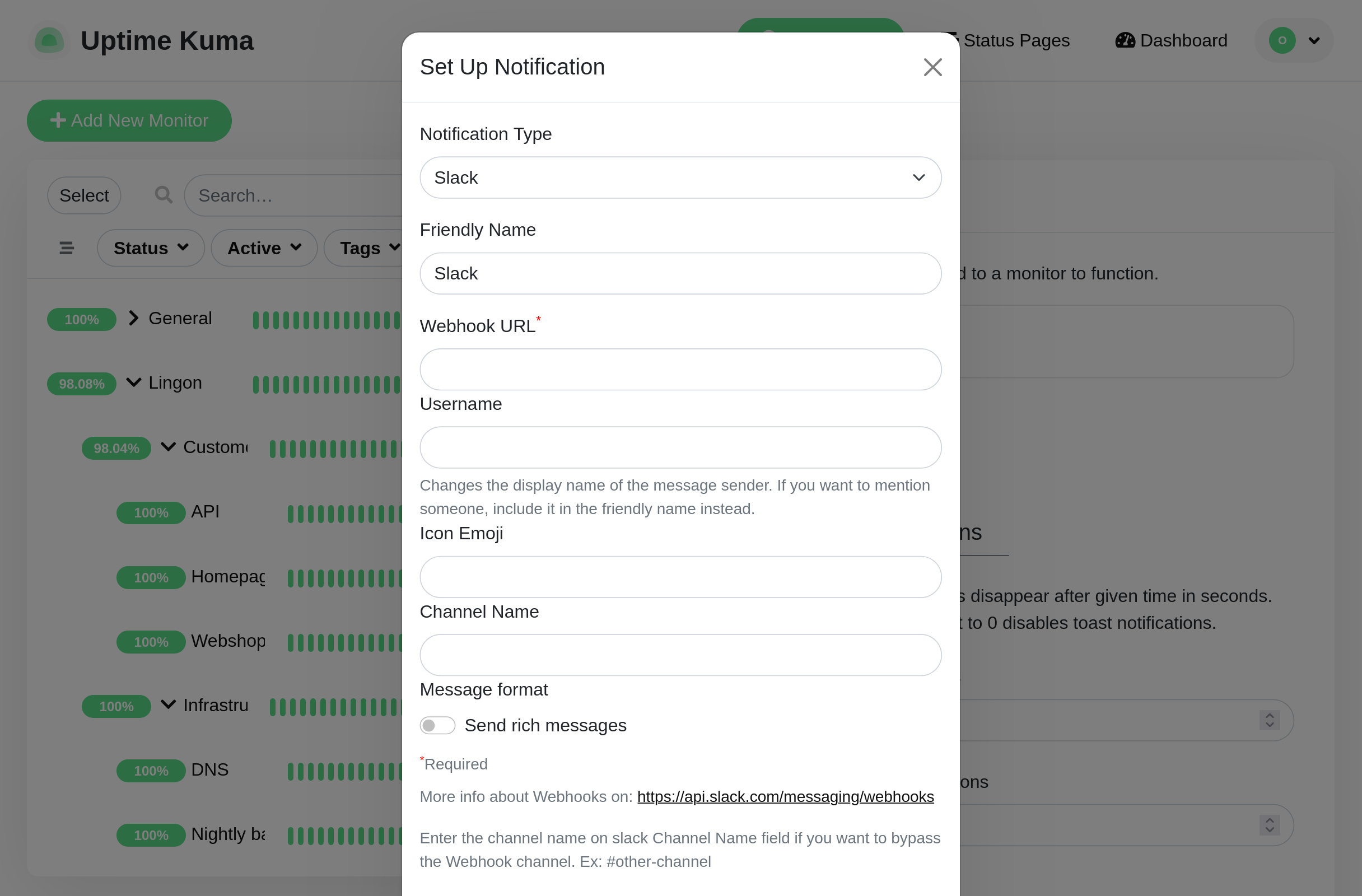The height and width of the screenshot is (896, 1362).
Task: Select the DNS monitor
Action: point(209,769)
